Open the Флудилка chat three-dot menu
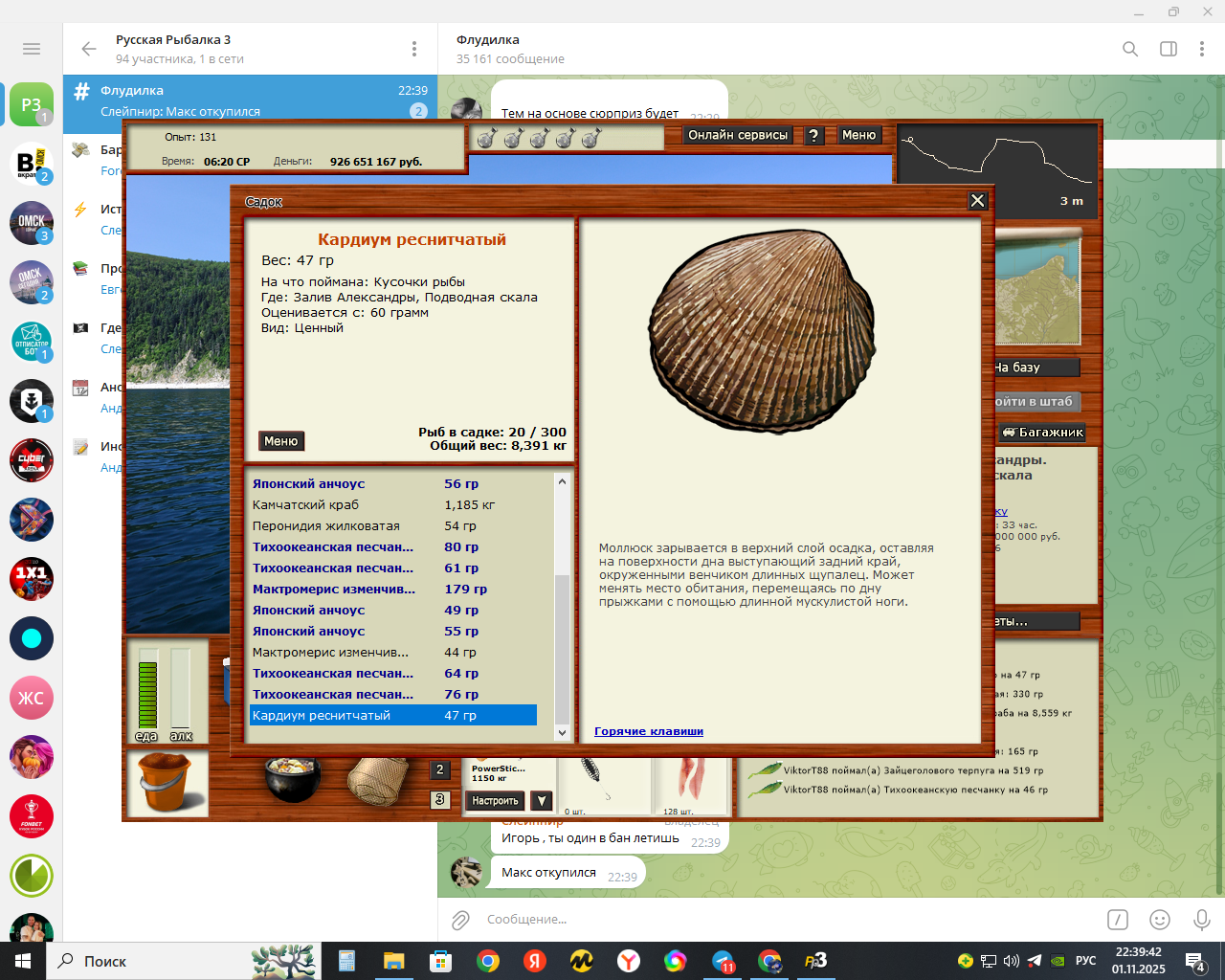Viewport: 1225px width, 980px height. [x=1202, y=49]
